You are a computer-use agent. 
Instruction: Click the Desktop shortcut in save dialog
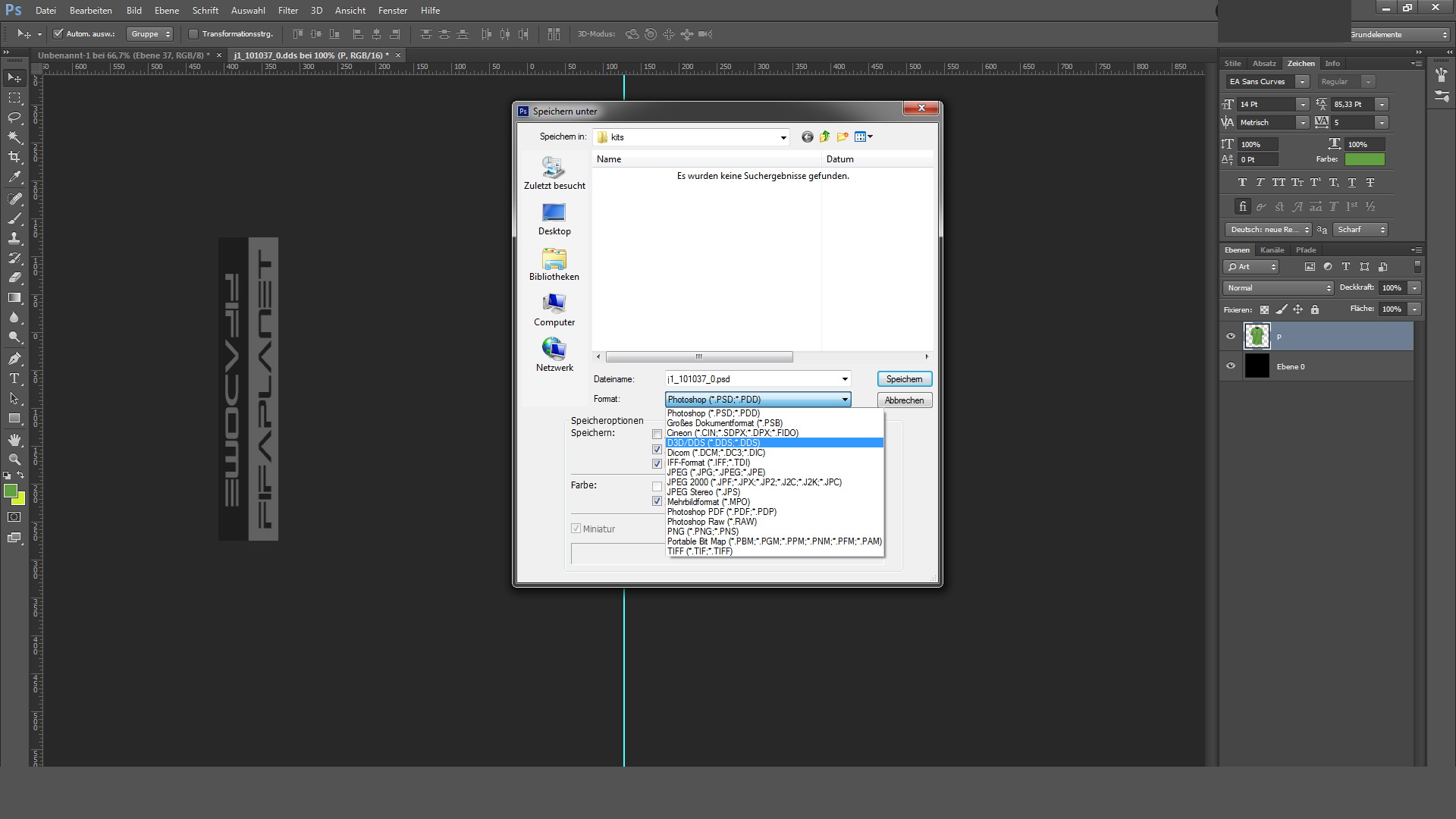click(x=554, y=218)
